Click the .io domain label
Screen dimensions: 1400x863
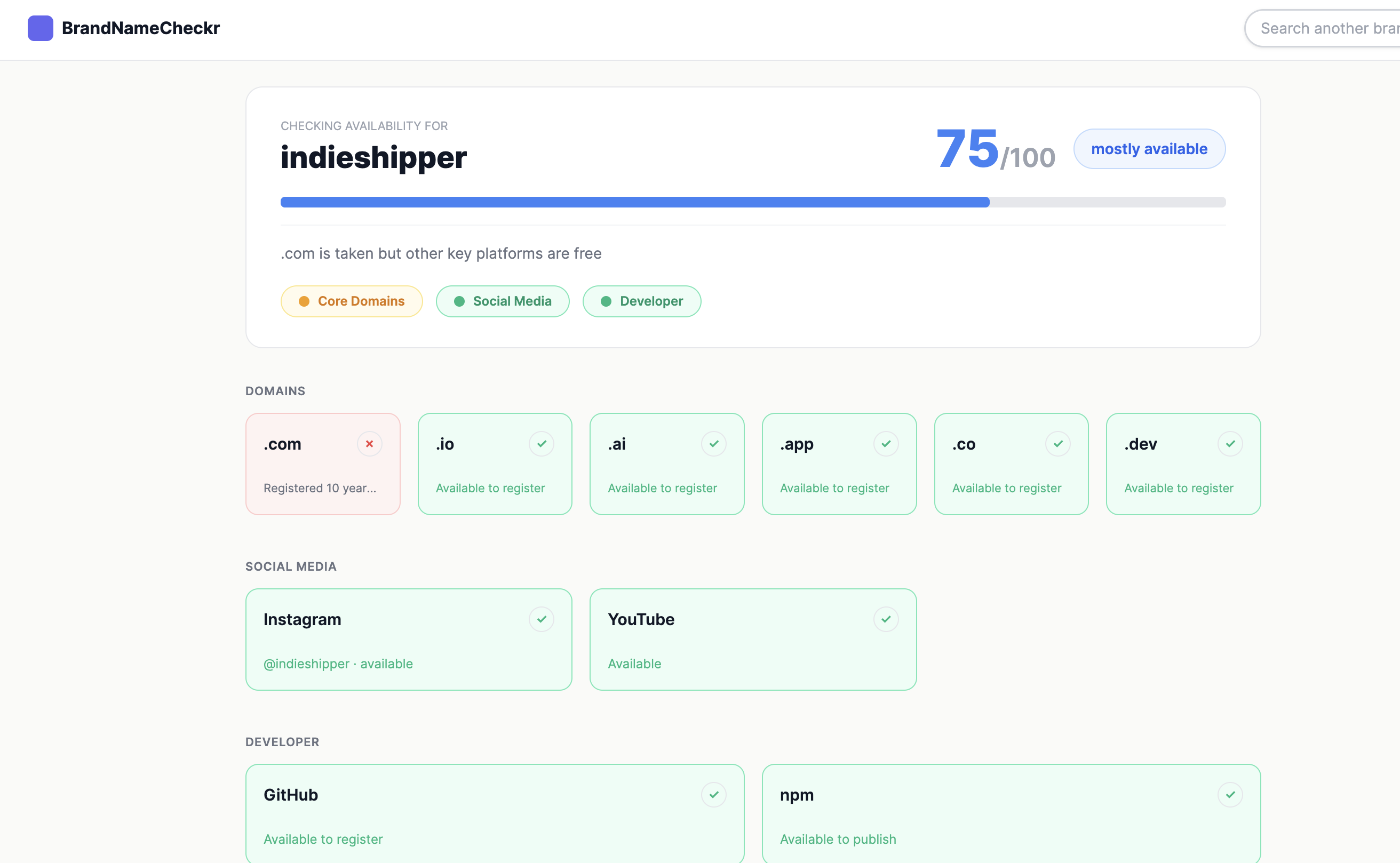point(445,444)
